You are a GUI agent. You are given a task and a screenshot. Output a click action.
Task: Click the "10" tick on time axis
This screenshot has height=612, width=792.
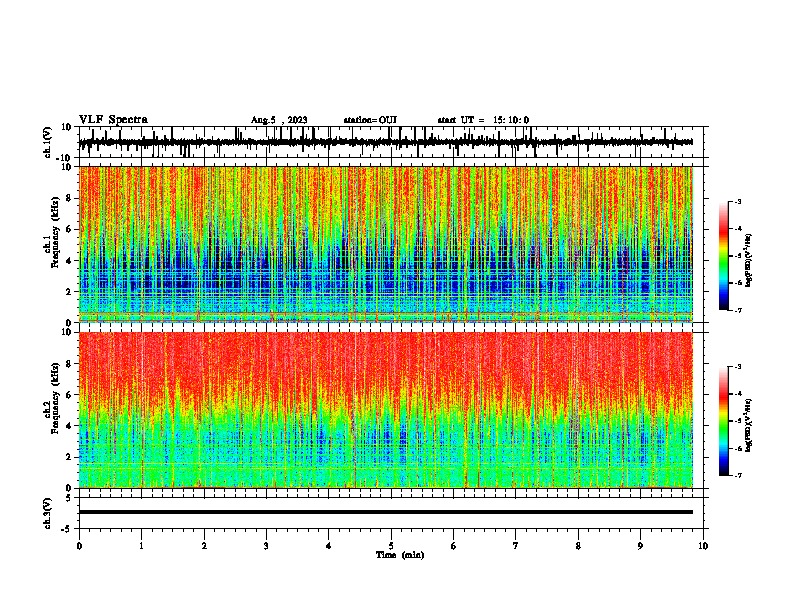click(703, 546)
